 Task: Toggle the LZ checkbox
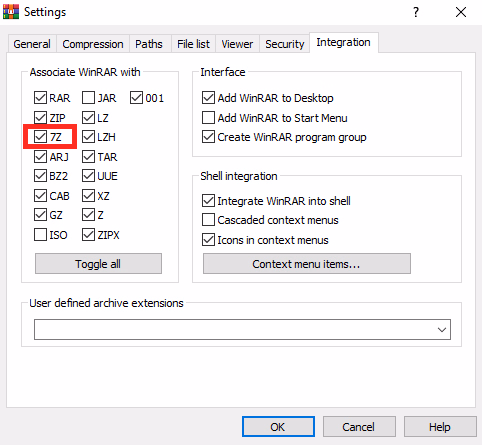pos(88,118)
